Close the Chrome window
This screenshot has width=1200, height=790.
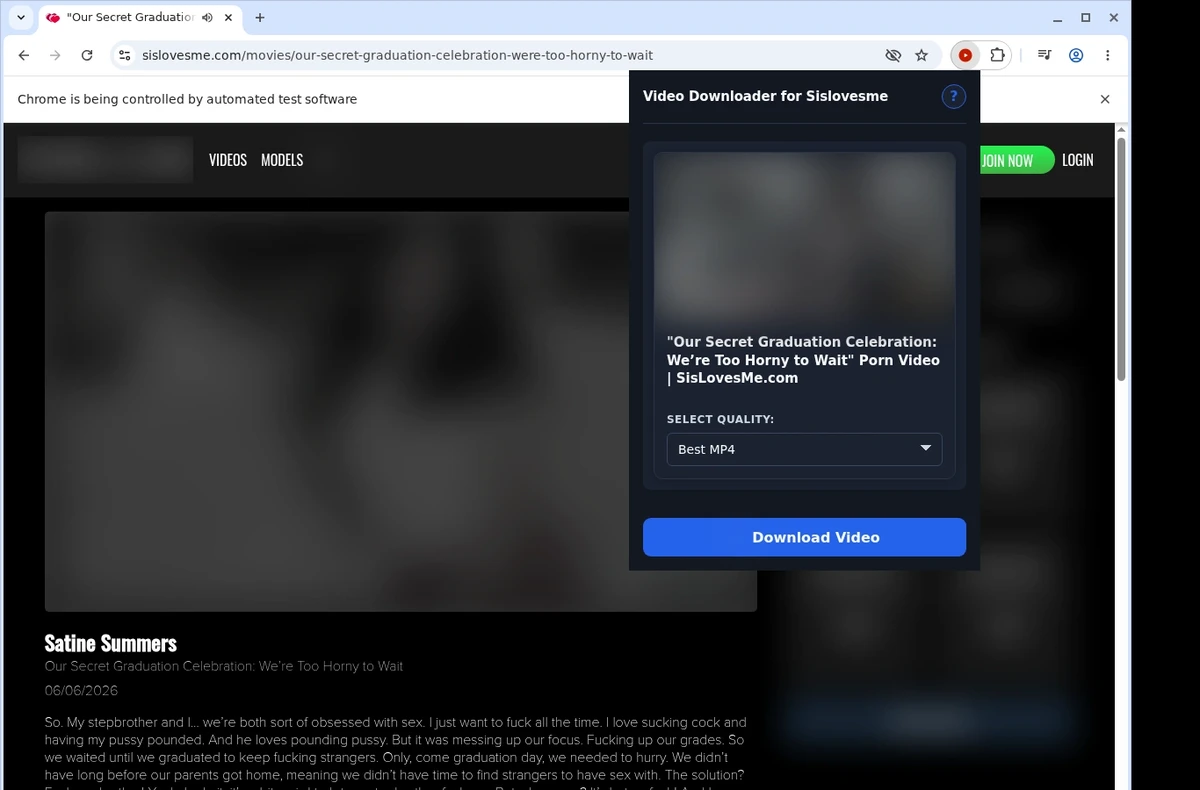[1113, 18]
